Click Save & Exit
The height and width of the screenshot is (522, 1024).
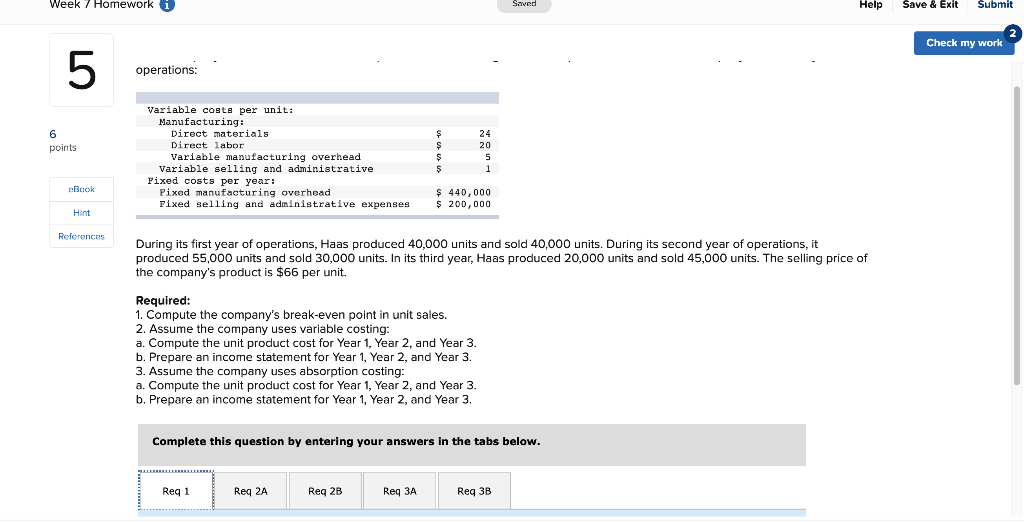[930, 5]
